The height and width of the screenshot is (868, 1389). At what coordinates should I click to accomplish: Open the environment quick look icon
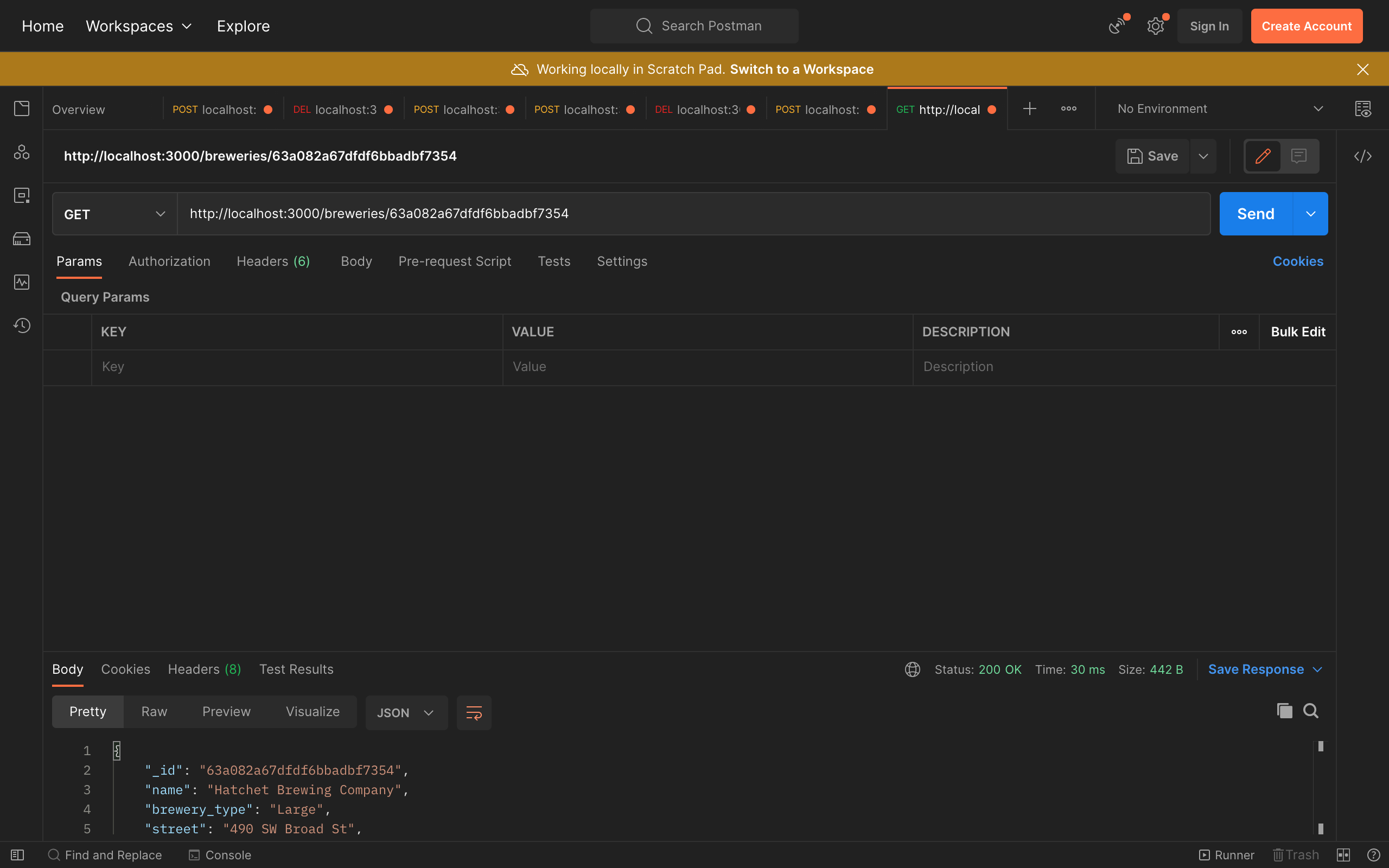pos(1362,109)
